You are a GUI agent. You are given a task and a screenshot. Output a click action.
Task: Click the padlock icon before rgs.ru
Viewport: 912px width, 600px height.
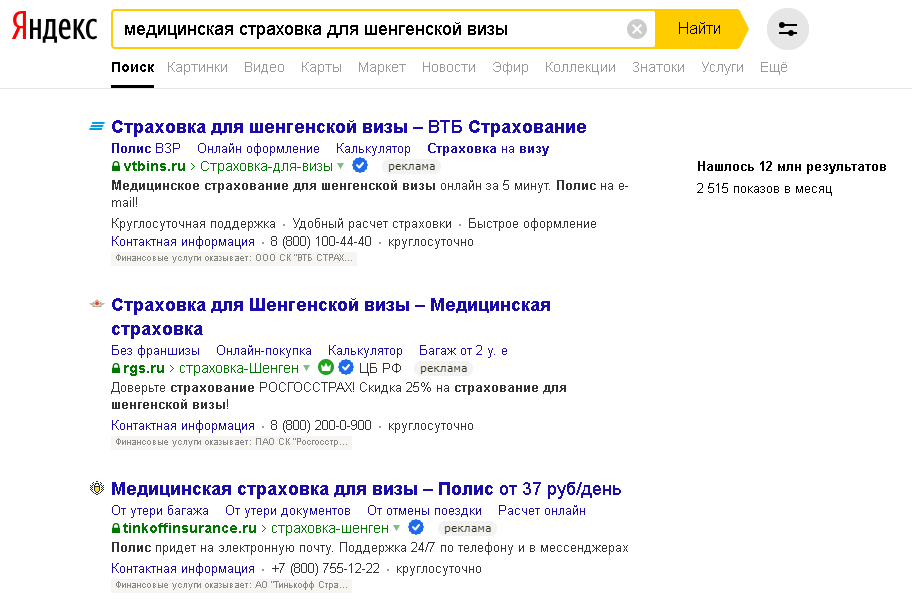tap(116, 368)
